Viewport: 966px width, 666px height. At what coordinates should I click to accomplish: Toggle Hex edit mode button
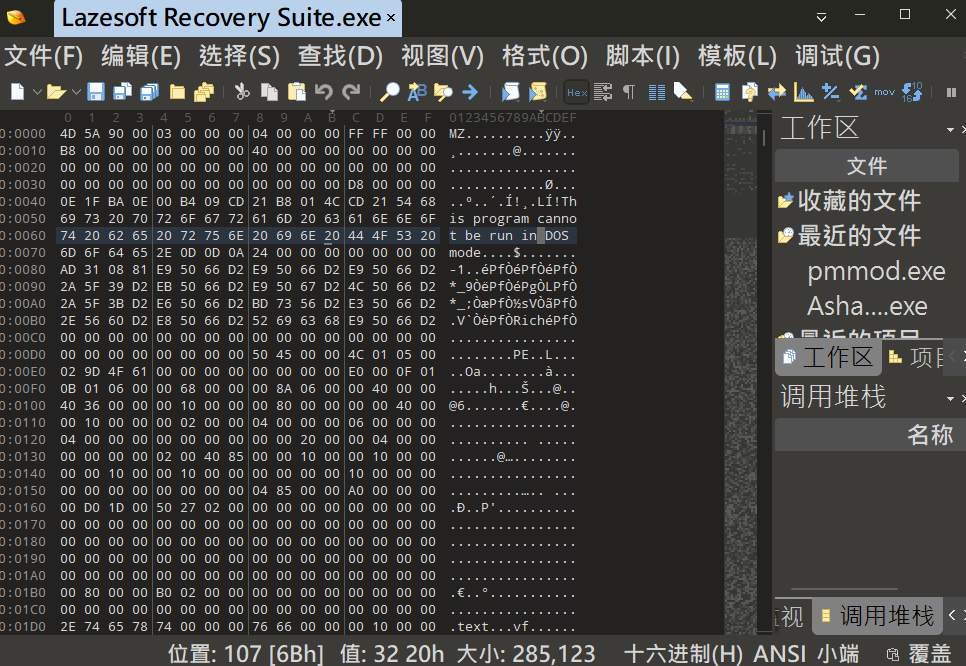coord(577,92)
